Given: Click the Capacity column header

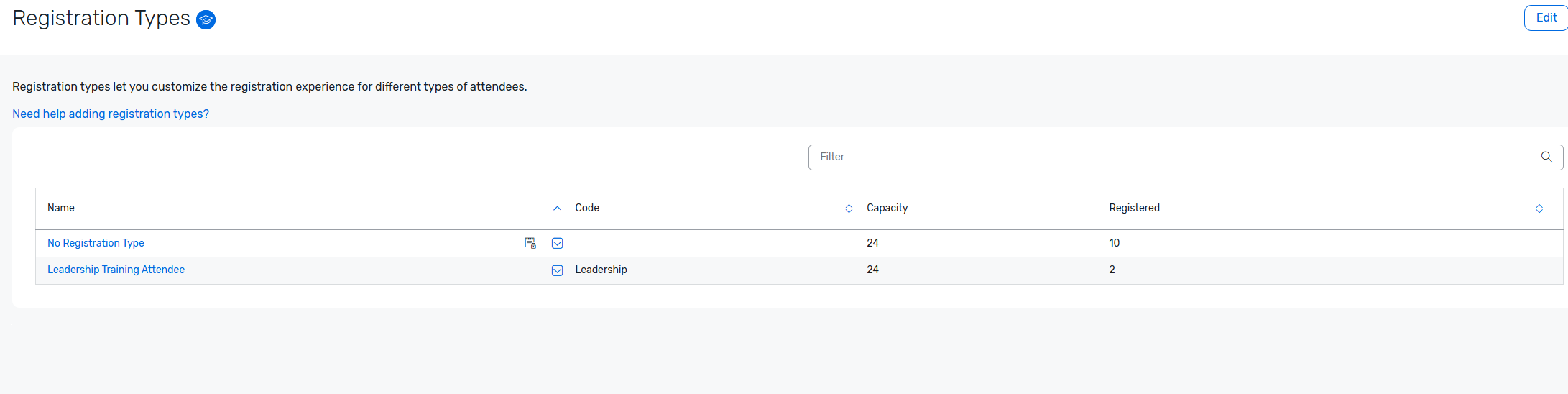Looking at the screenshot, I should point(887,208).
